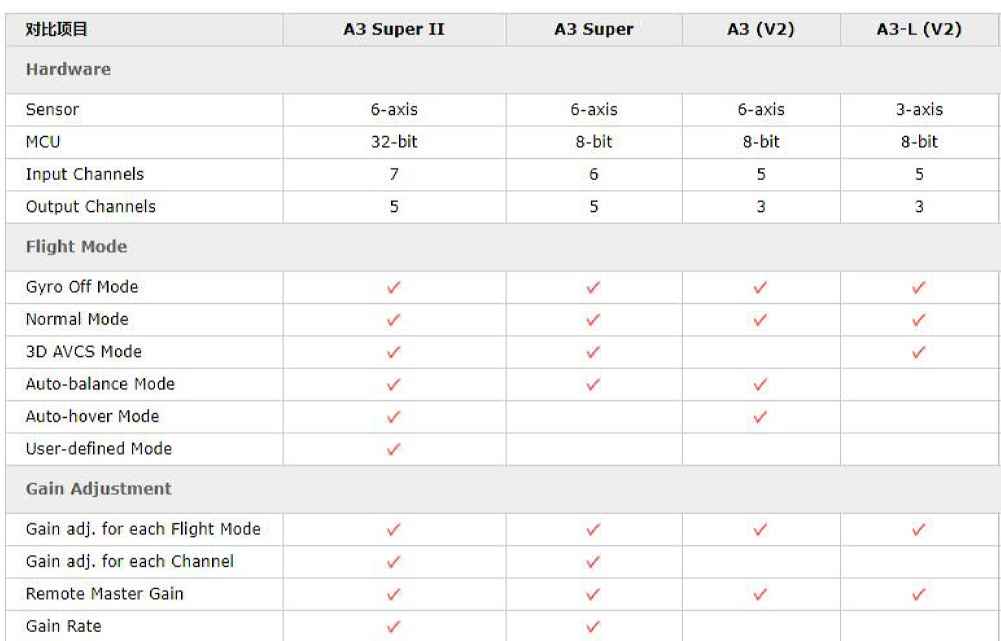Click the Output Channels row label
This screenshot has height=641, width=1001.
click(x=90, y=207)
